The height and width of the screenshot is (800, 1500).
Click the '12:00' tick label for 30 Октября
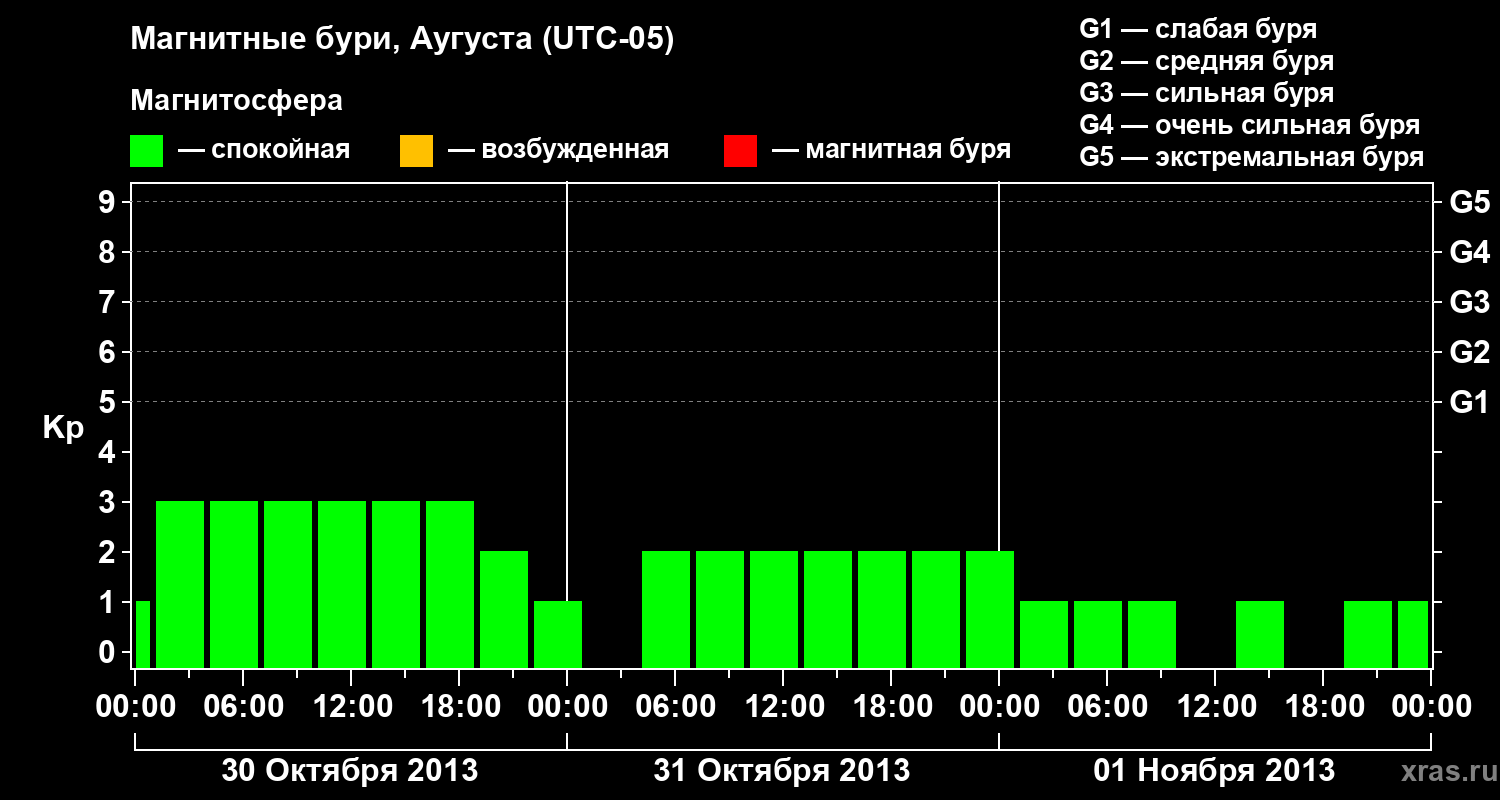click(x=351, y=706)
